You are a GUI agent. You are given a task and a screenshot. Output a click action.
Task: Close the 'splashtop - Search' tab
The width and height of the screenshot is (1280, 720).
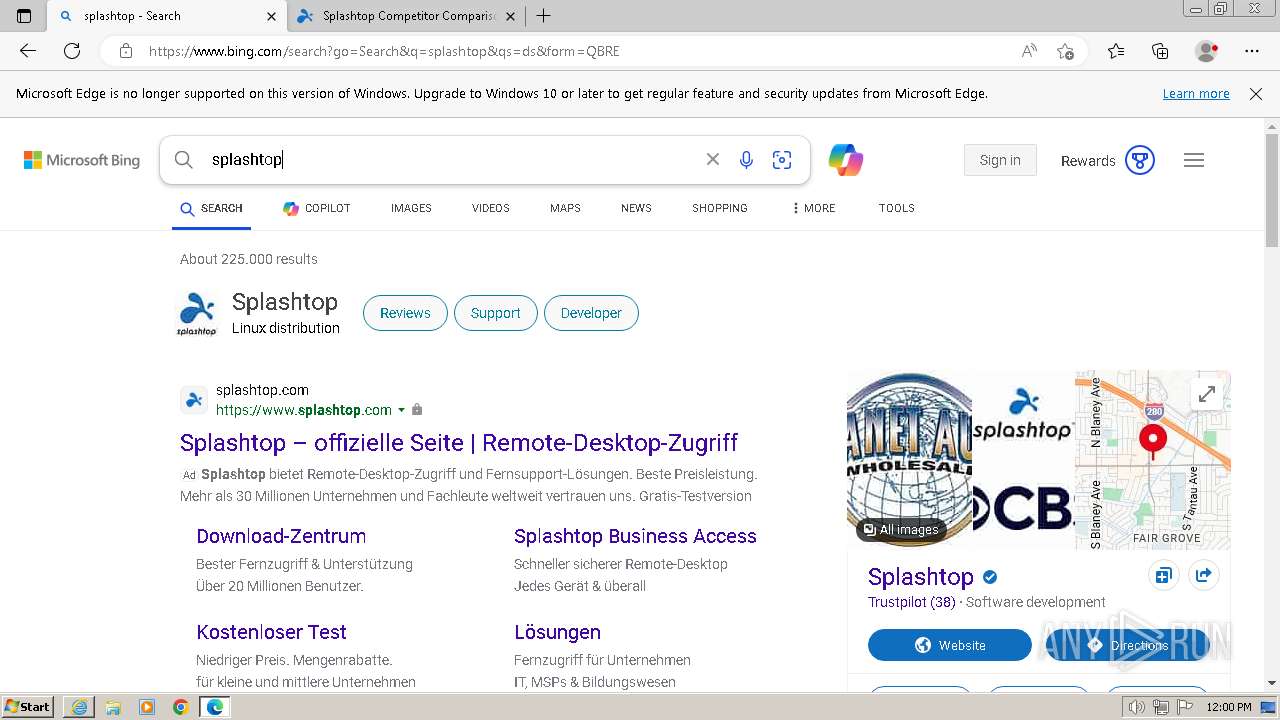tap(271, 16)
